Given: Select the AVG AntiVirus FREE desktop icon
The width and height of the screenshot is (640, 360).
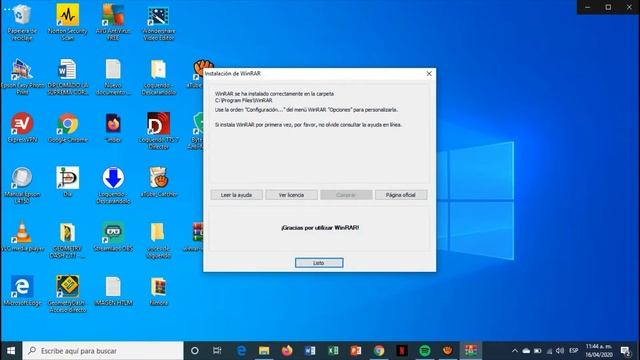Looking at the screenshot, I should click(x=113, y=23).
